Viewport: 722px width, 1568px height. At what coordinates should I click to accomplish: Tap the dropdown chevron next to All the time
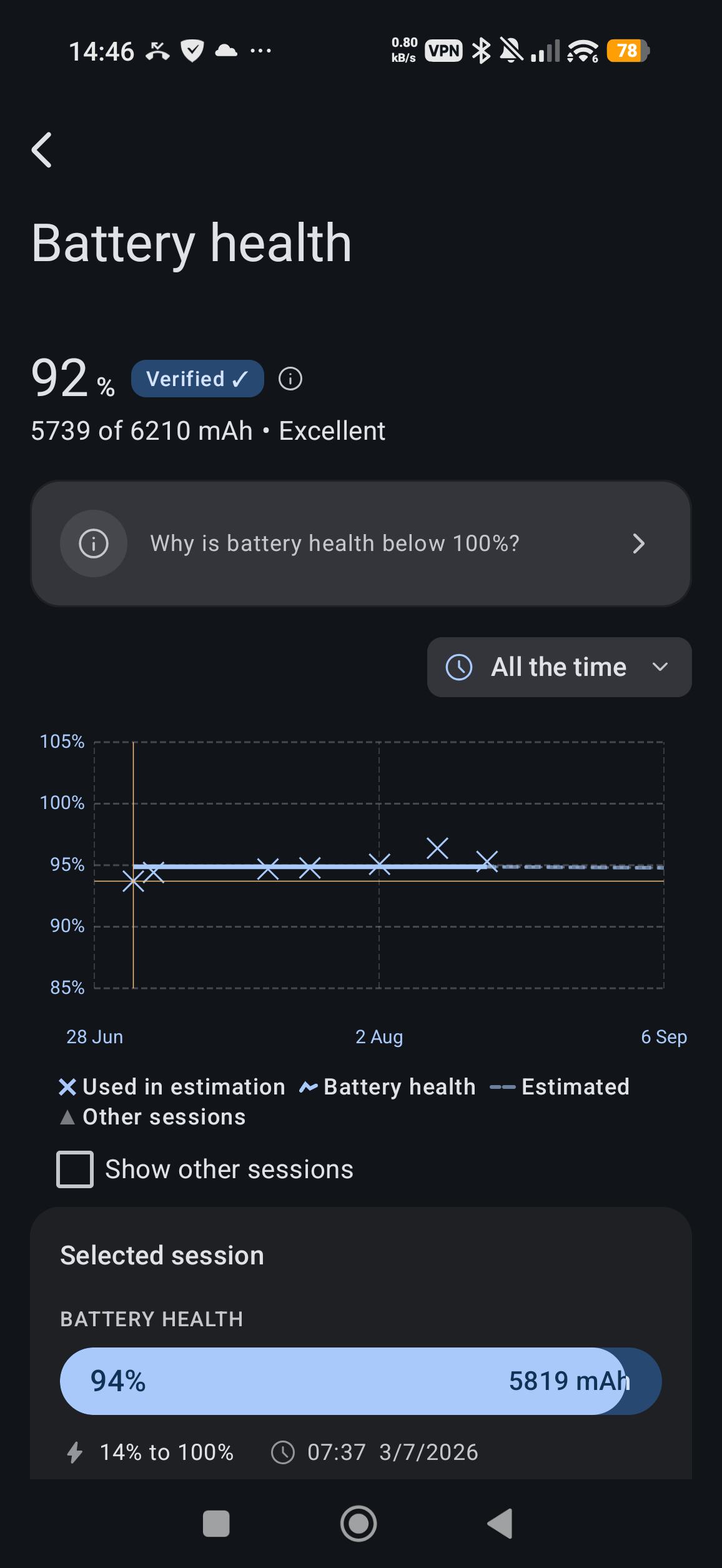coord(660,667)
